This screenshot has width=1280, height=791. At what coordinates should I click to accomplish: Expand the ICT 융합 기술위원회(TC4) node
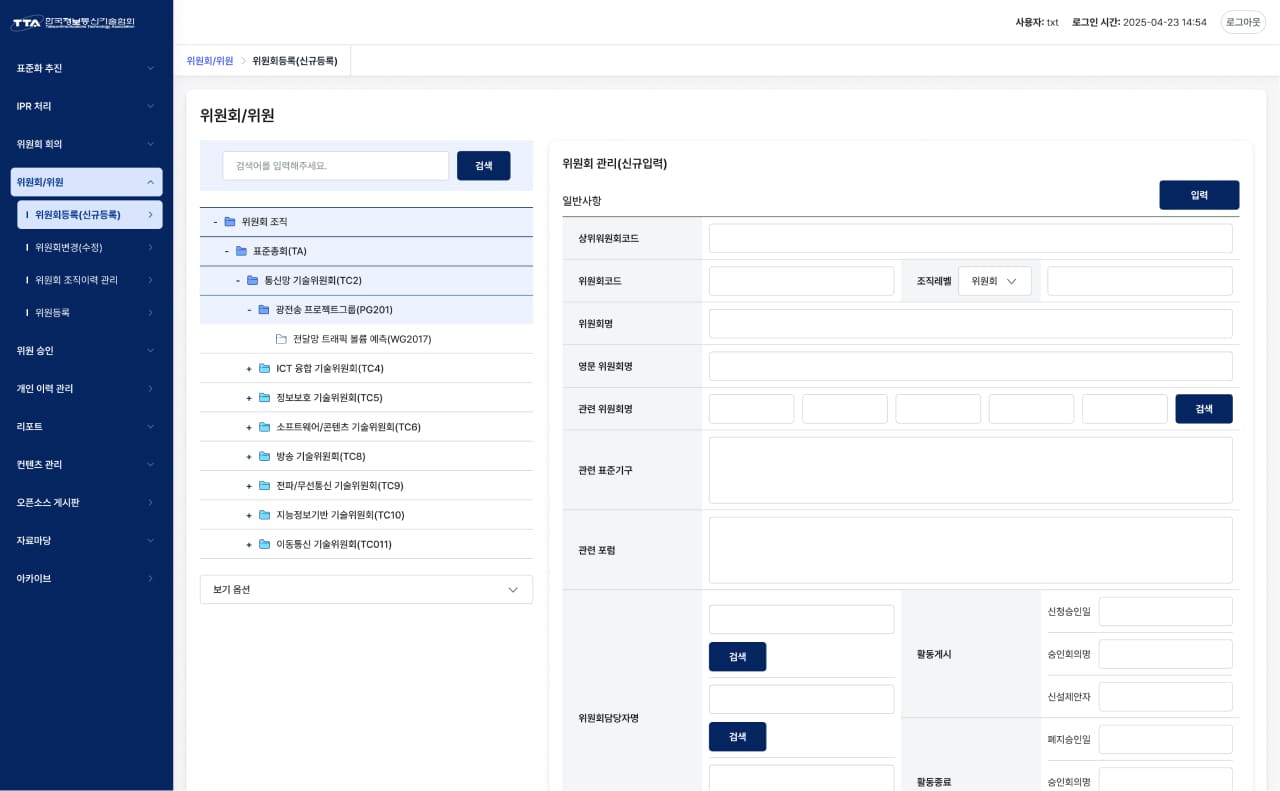pyautogui.click(x=249, y=369)
